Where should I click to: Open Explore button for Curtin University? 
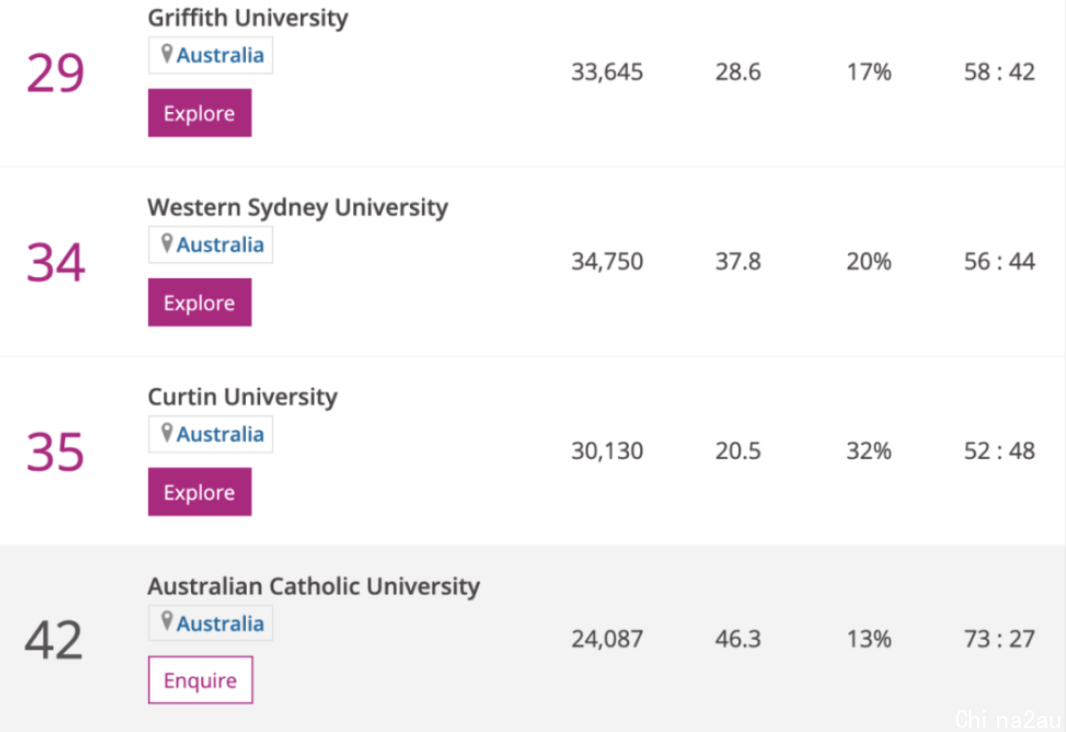click(200, 492)
